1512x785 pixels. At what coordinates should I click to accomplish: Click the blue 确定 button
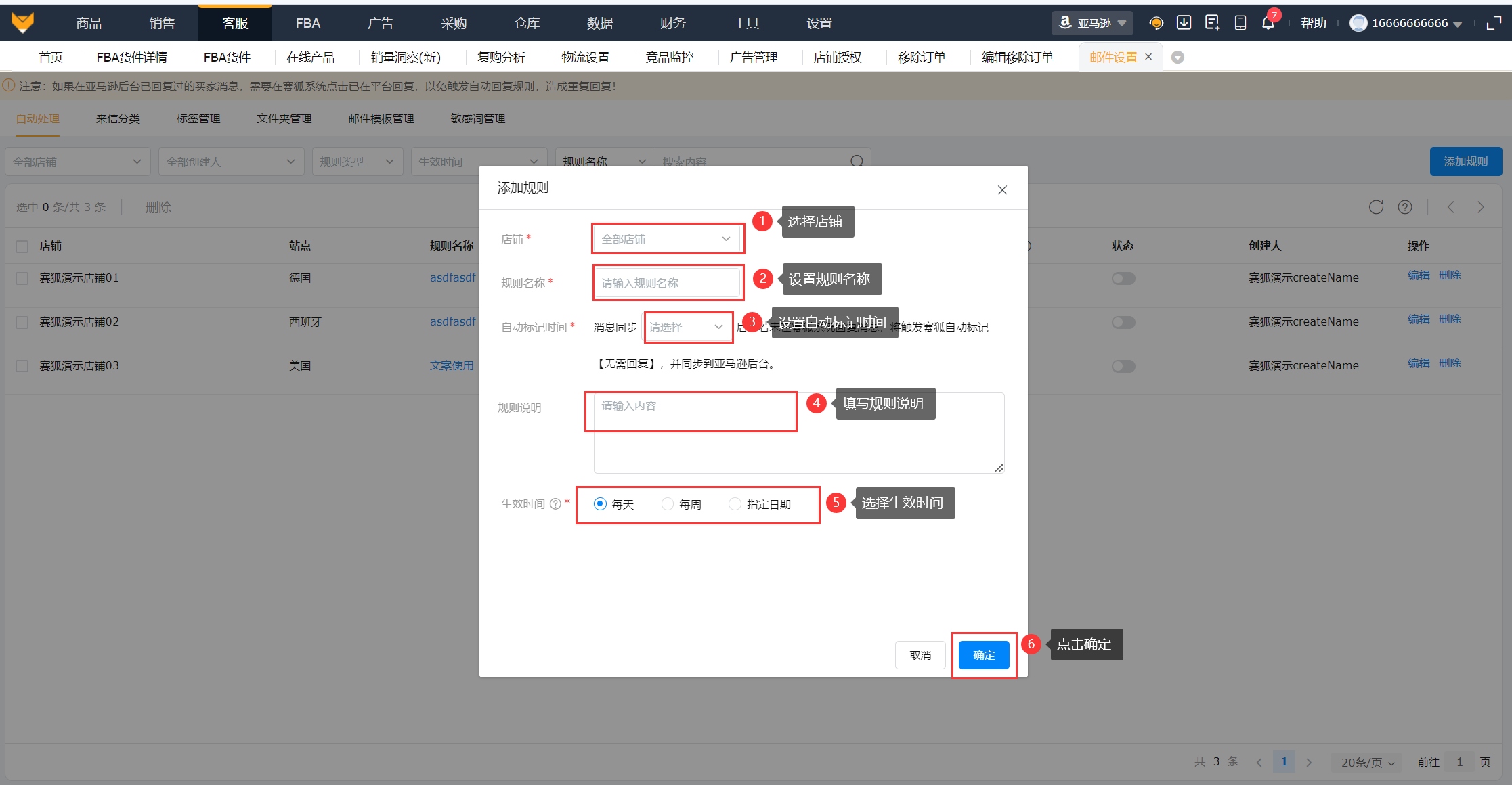984,655
